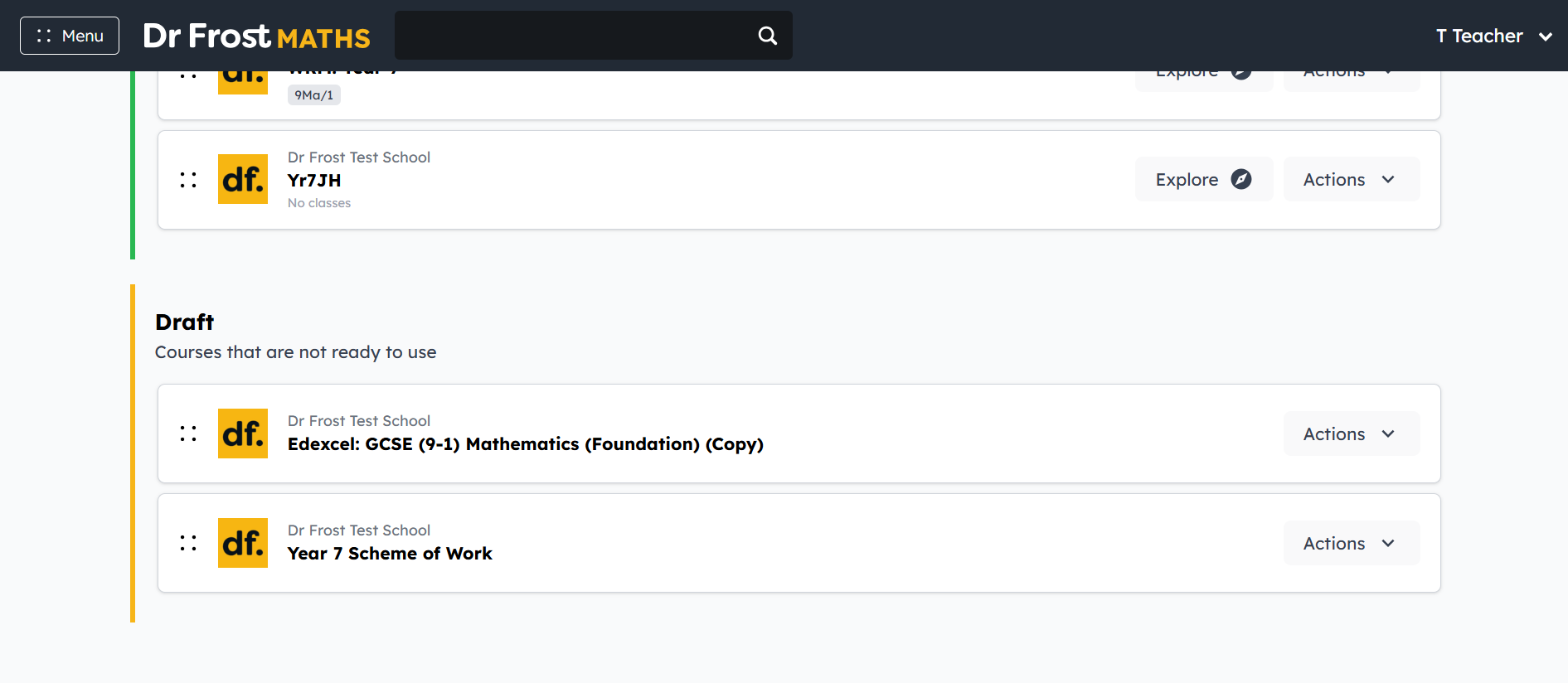
Task: Click the 9Ma/1 class tag
Action: click(x=314, y=94)
